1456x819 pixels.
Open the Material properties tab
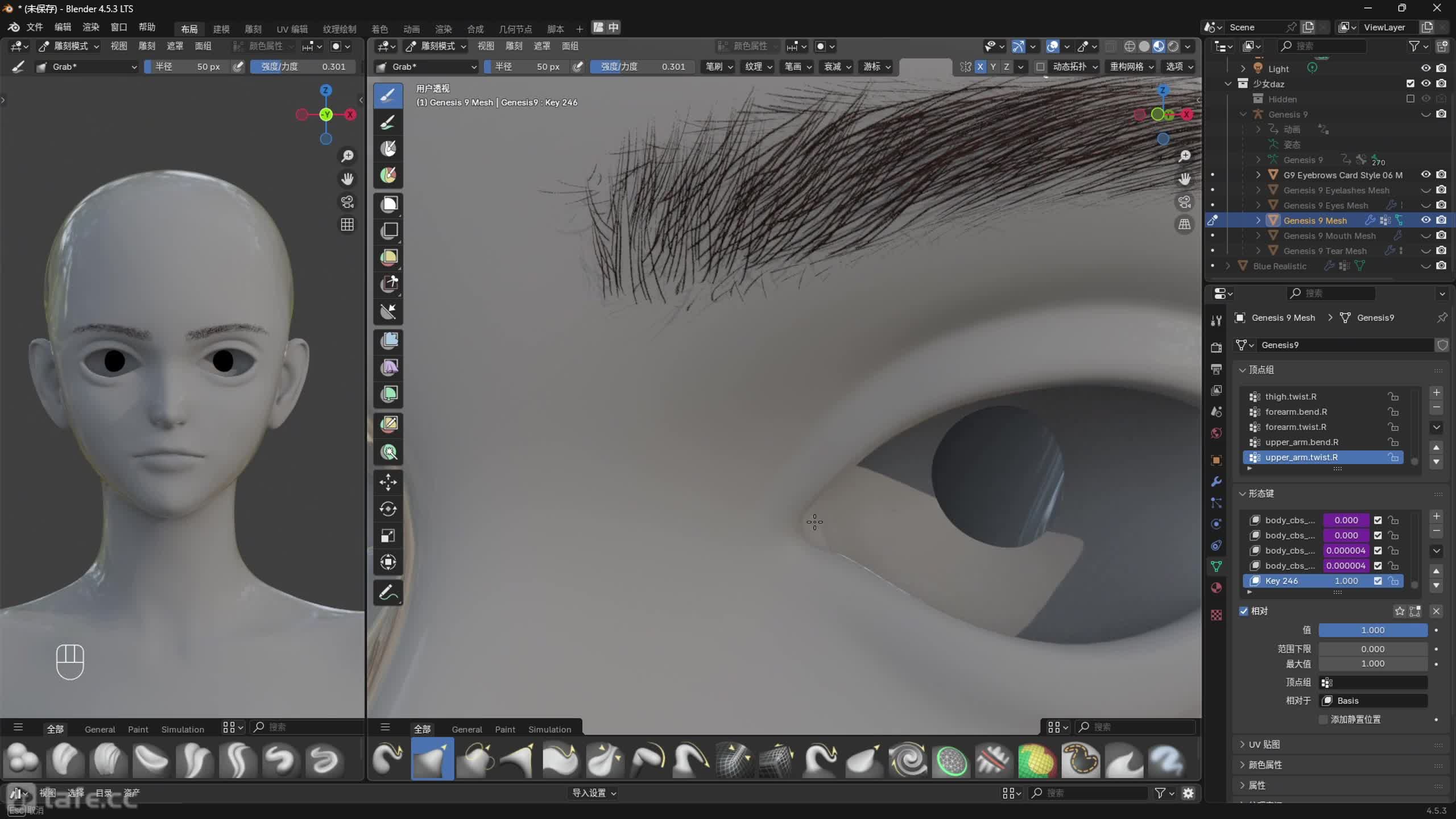[x=1216, y=588]
